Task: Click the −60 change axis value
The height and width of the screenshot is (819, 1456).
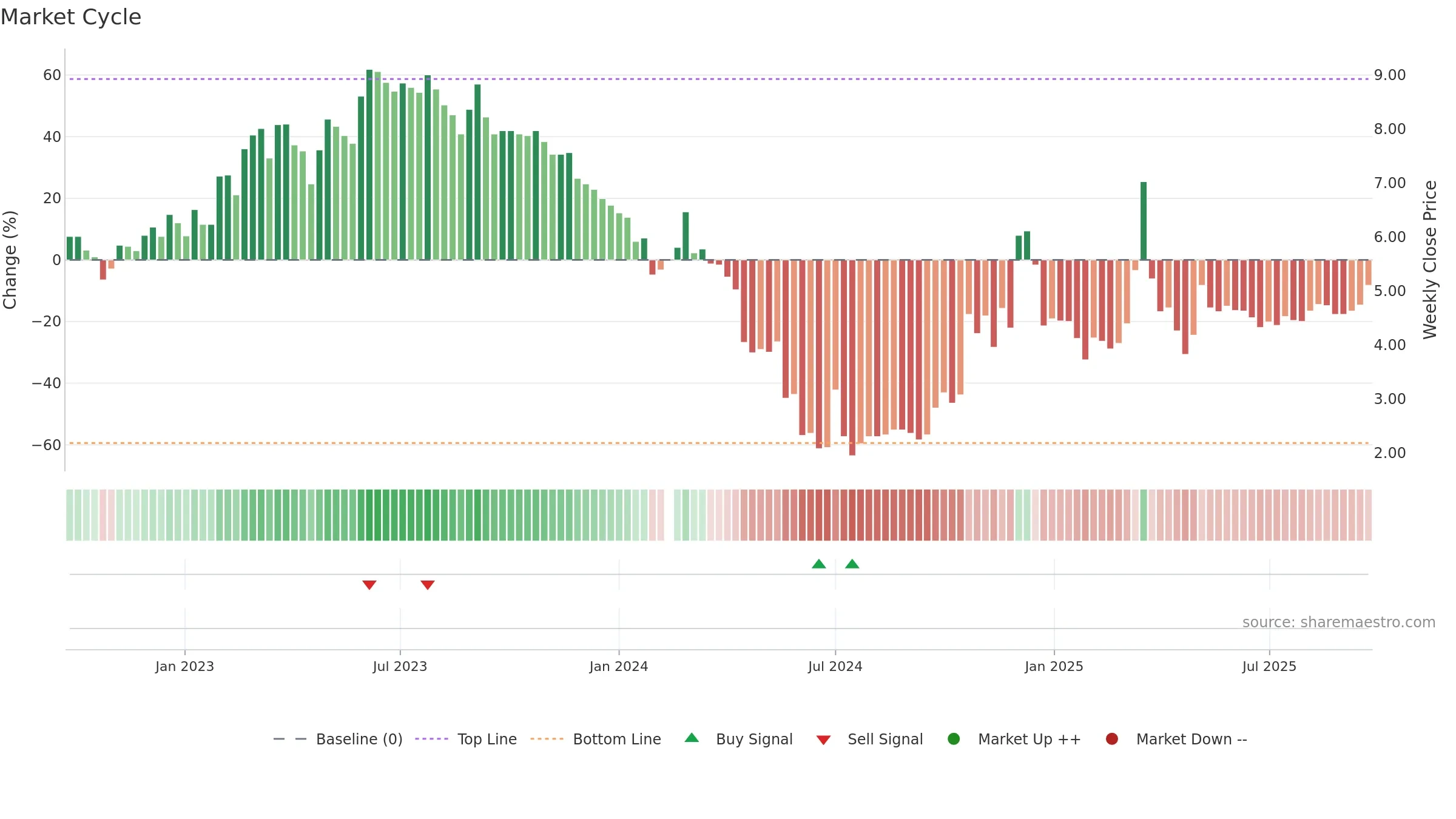Action: 47,445
